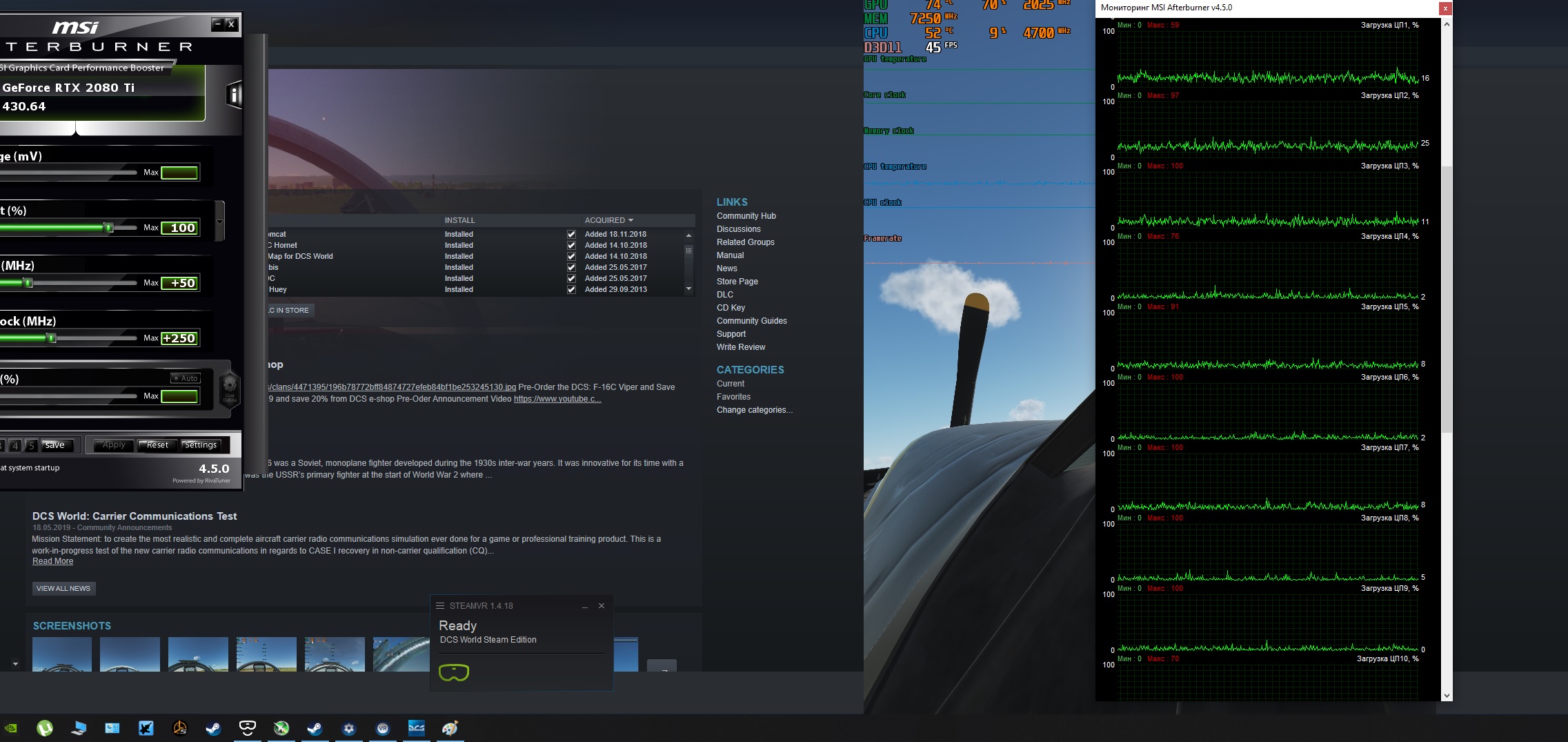Click the DLC list scroll-up arrow
The height and width of the screenshot is (742, 1568).
688,235
